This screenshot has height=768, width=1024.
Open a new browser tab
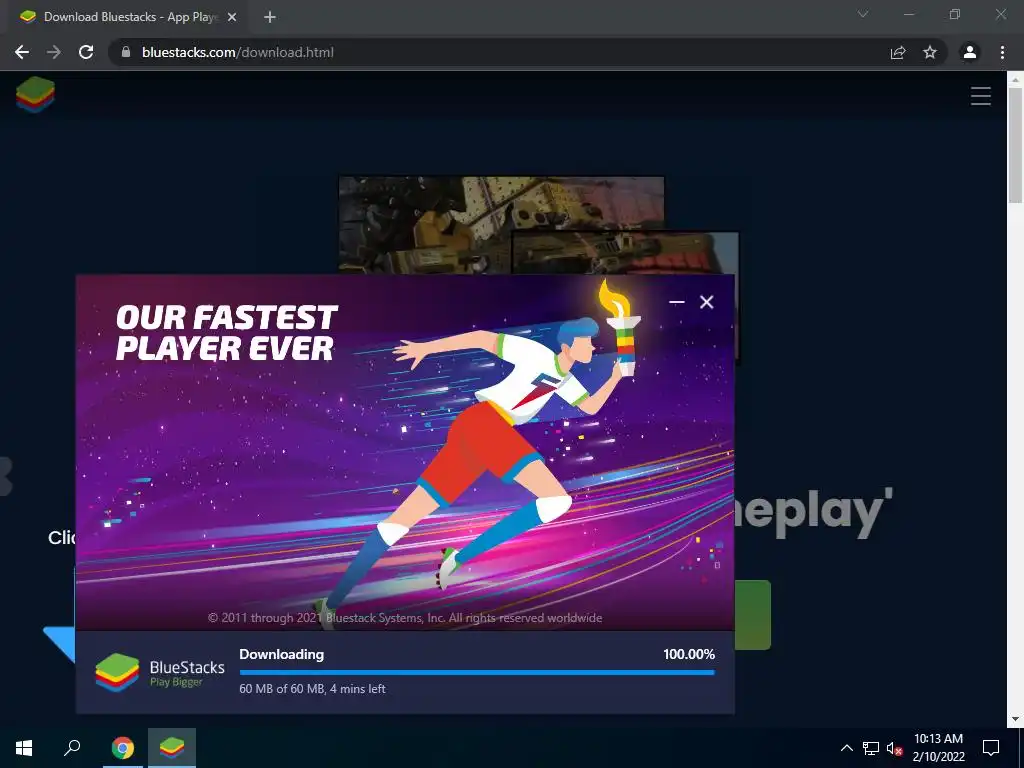[x=270, y=18]
